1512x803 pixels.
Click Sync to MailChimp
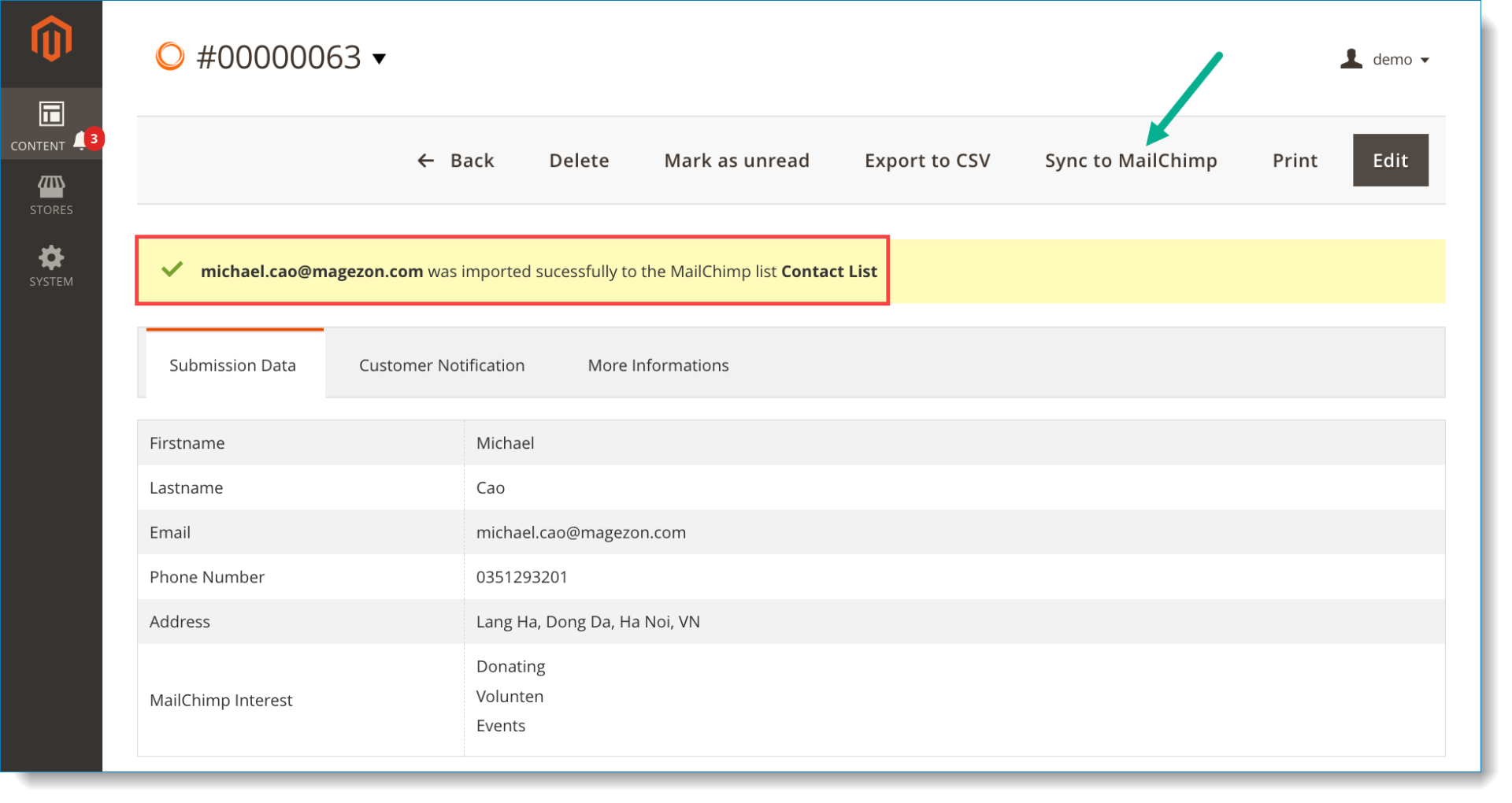pos(1131,160)
